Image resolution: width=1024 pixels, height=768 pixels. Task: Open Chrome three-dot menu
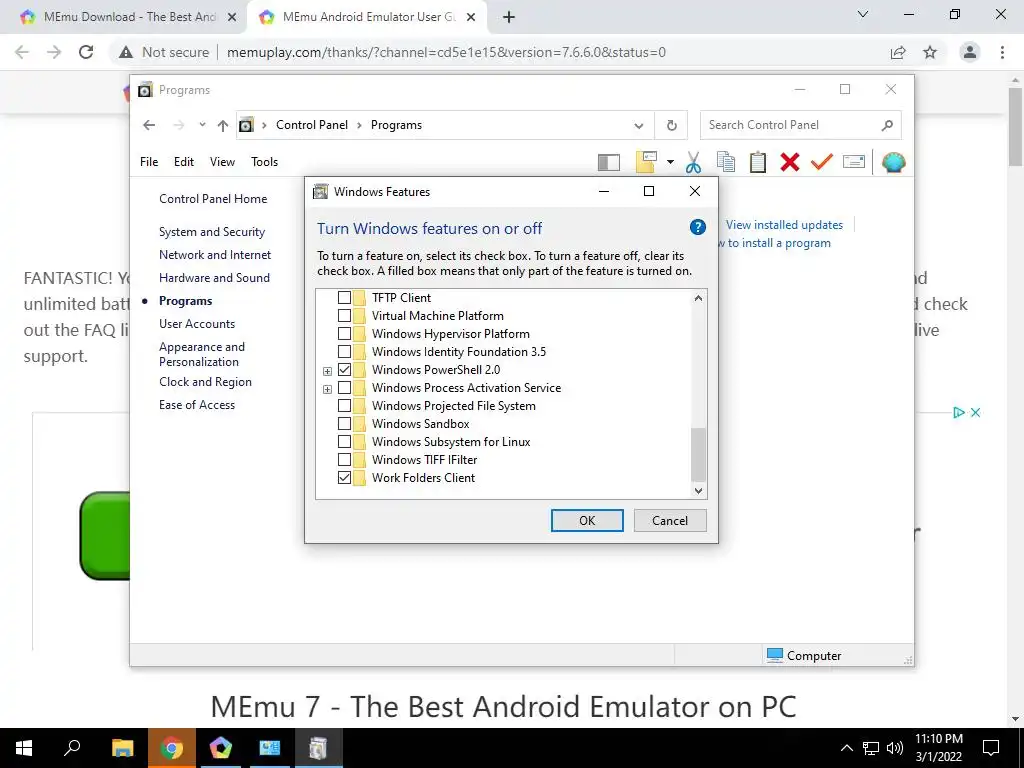coord(1002,52)
